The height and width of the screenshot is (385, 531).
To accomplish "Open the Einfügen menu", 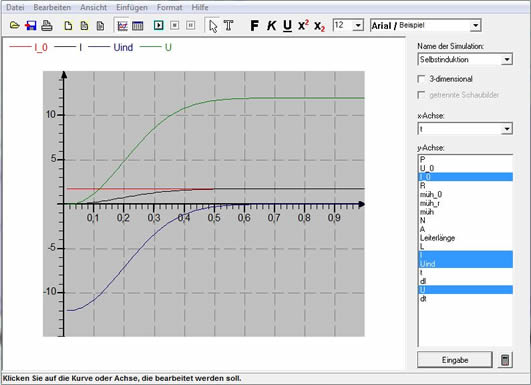I will coord(132,7).
